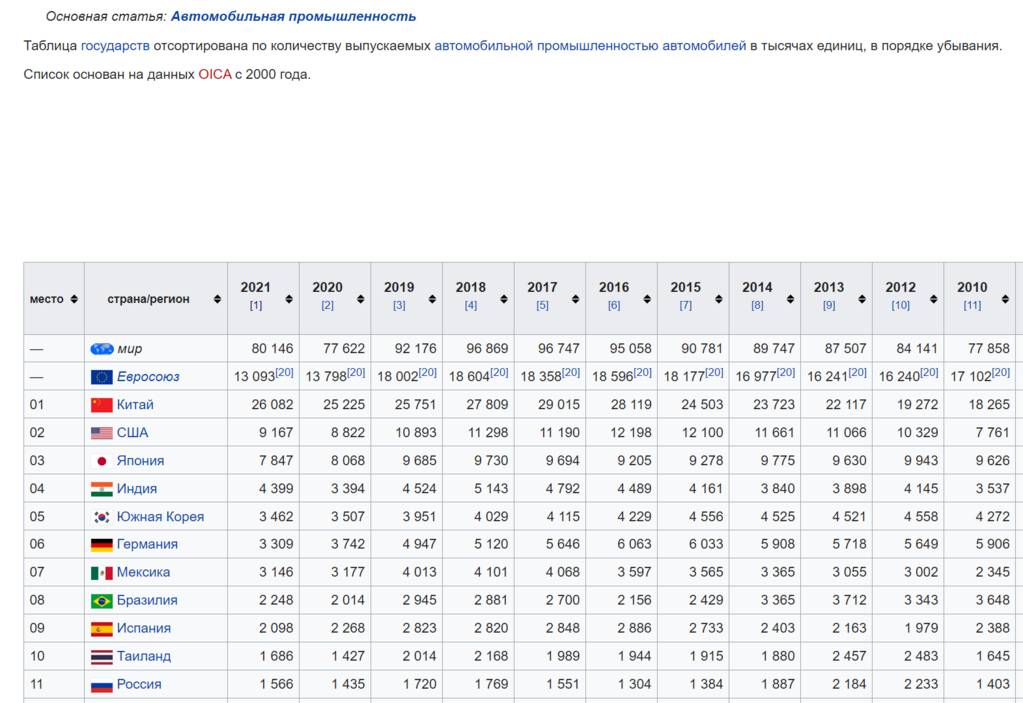Viewport: 1023px width, 703px height.
Task: Click the Mexico flag icon
Action: [102, 573]
